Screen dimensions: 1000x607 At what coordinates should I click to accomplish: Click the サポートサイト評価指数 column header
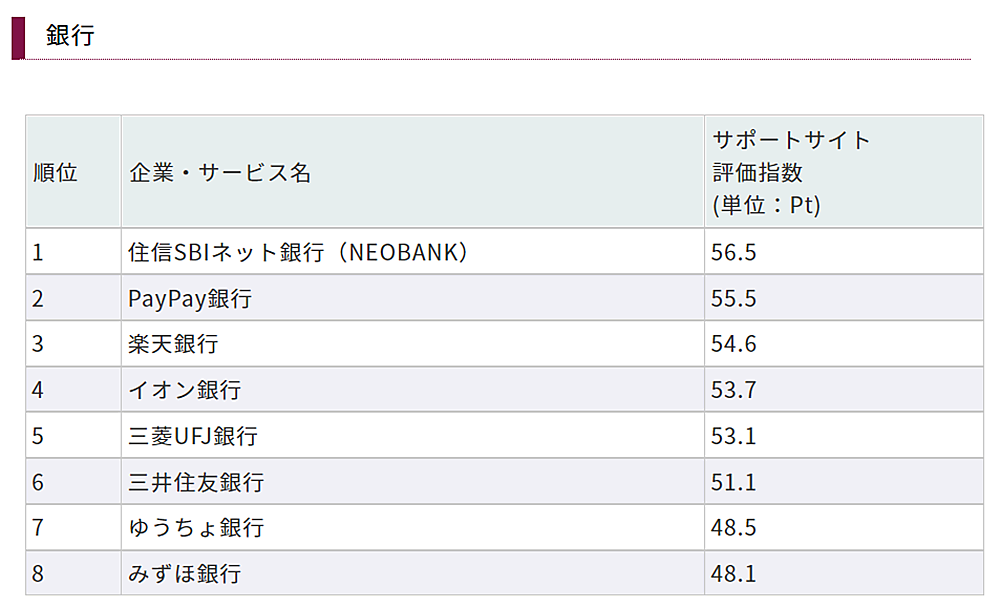pyautogui.click(x=790, y=172)
